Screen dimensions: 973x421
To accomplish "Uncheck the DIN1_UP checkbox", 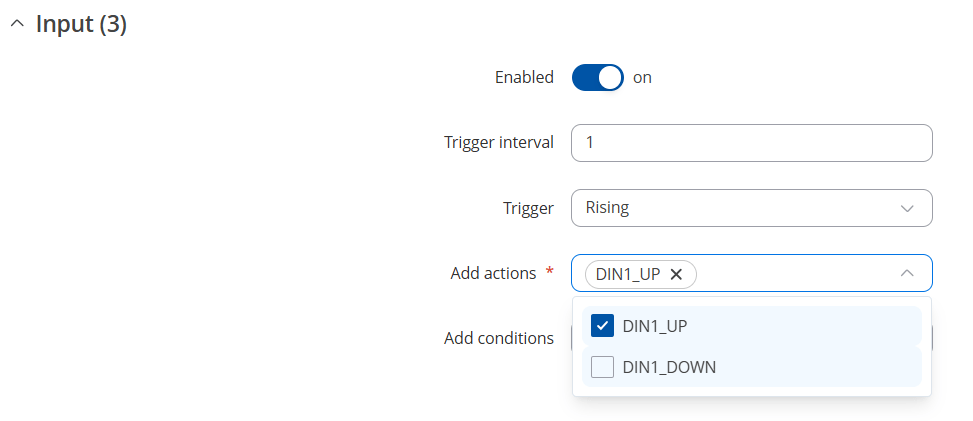I will 602,326.
